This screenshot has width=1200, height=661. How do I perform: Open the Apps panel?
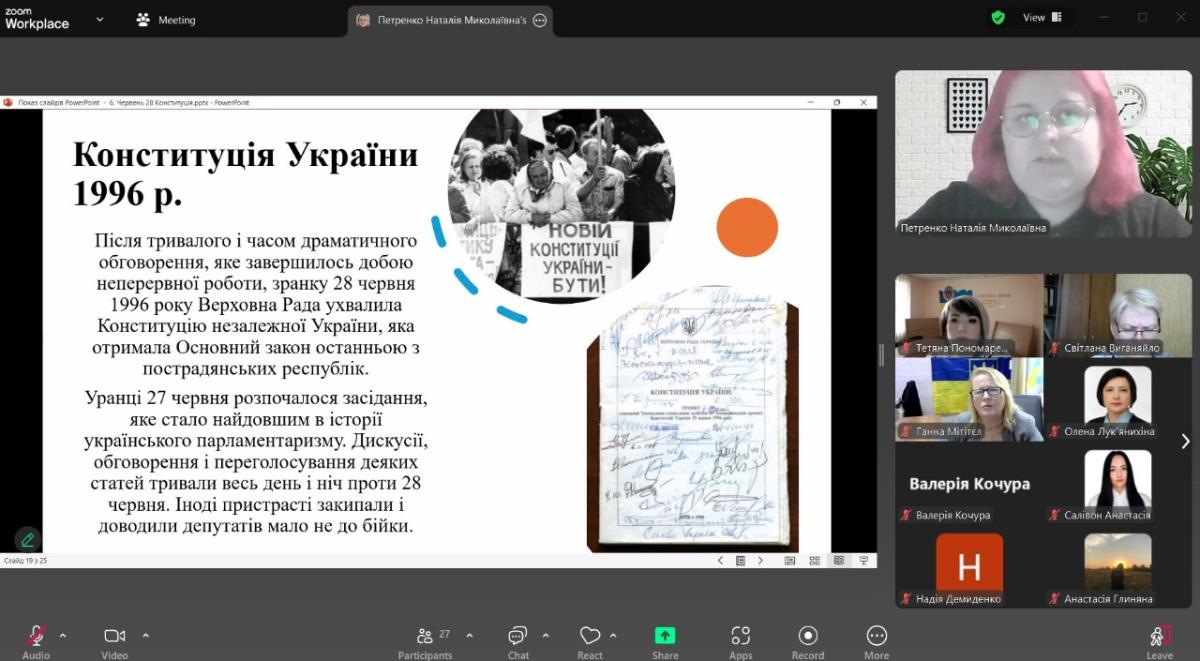pos(740,637)
